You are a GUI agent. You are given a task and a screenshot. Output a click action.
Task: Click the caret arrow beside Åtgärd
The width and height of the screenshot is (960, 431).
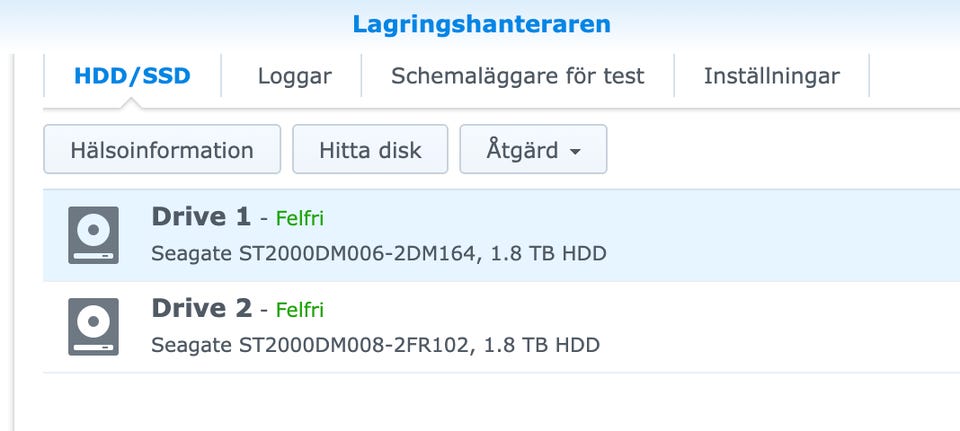575,152
